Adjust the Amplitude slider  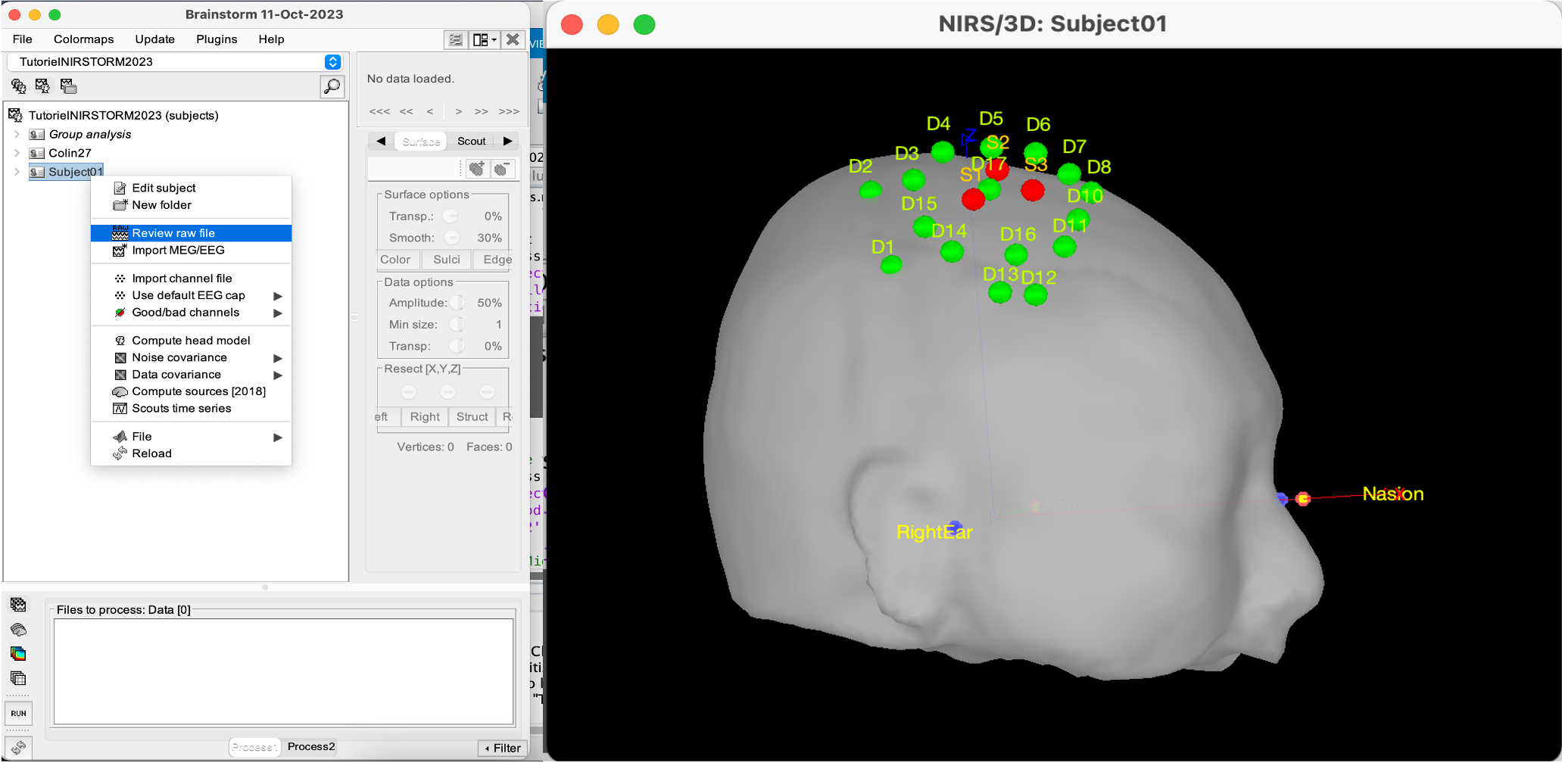457,303
